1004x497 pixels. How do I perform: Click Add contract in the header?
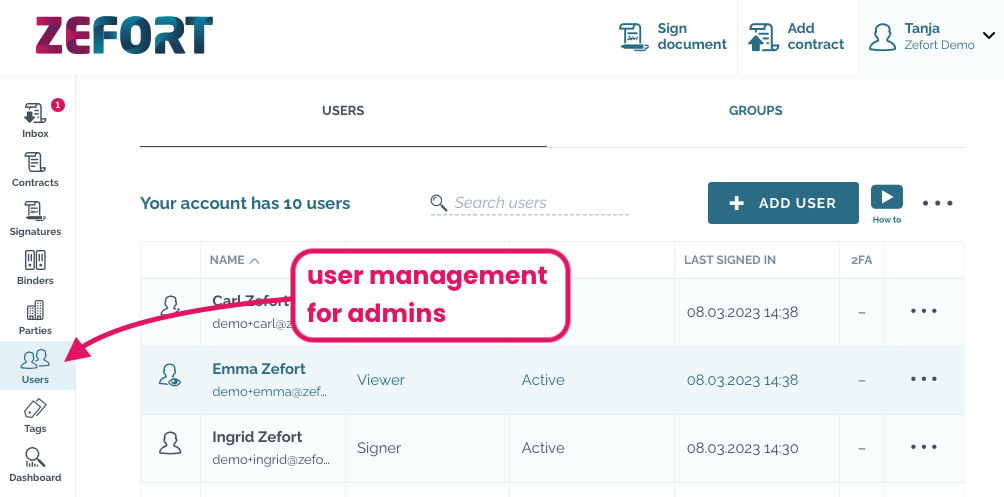[x=797, y=37]
